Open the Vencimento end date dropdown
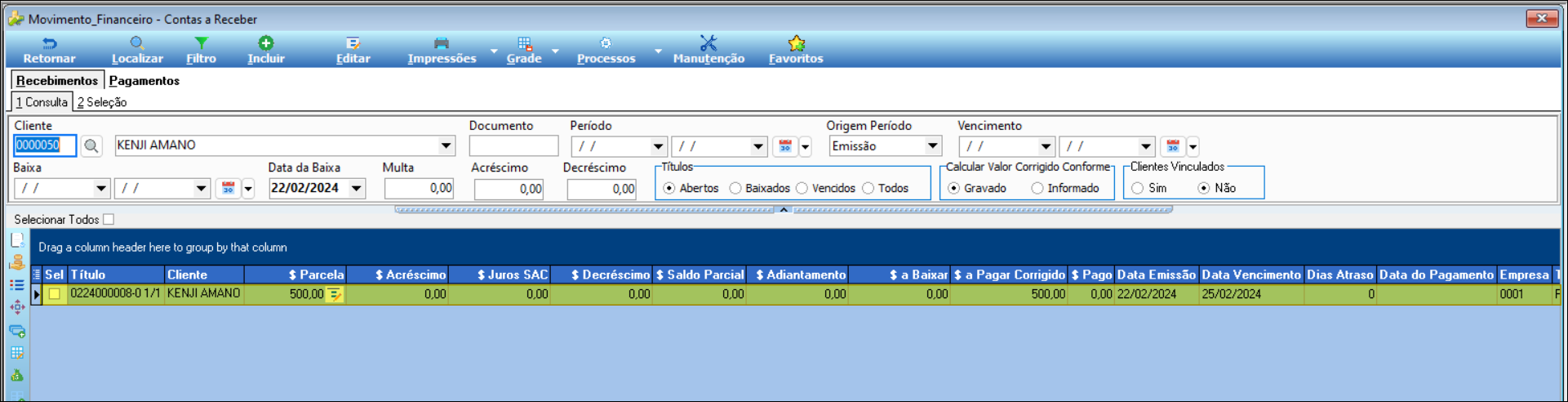1568x402 pixels. (x=1146, y=147)
